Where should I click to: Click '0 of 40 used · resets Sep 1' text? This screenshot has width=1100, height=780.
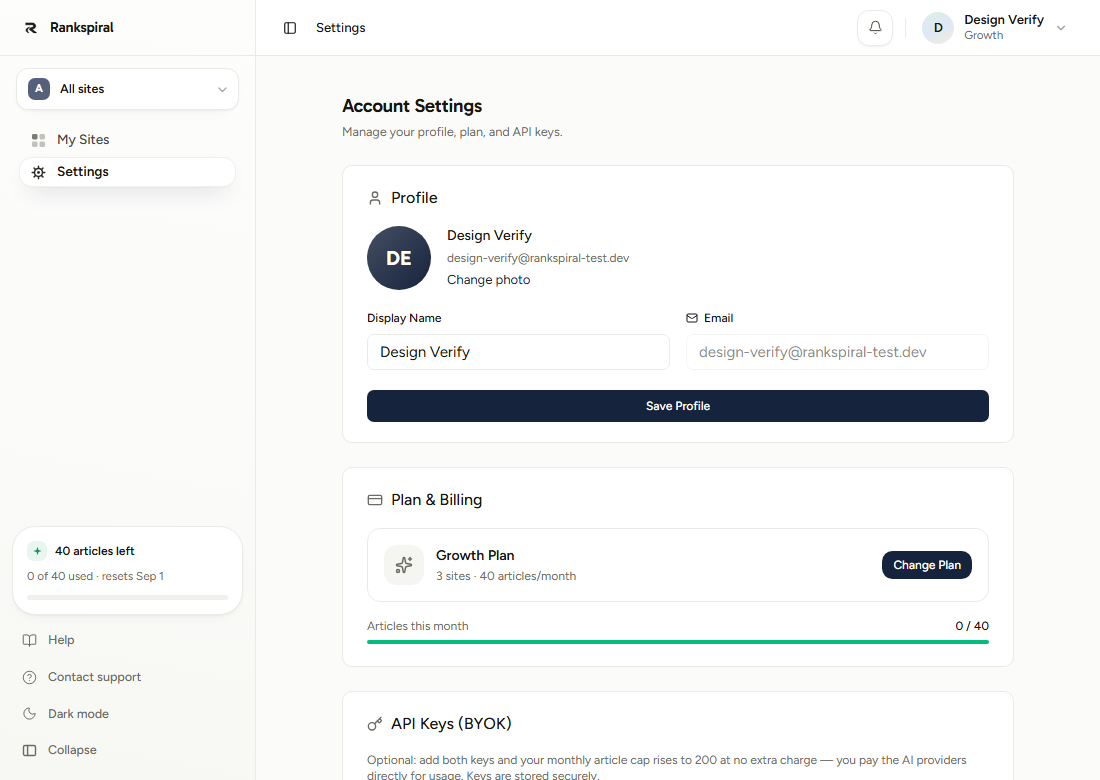click(95, 577)
